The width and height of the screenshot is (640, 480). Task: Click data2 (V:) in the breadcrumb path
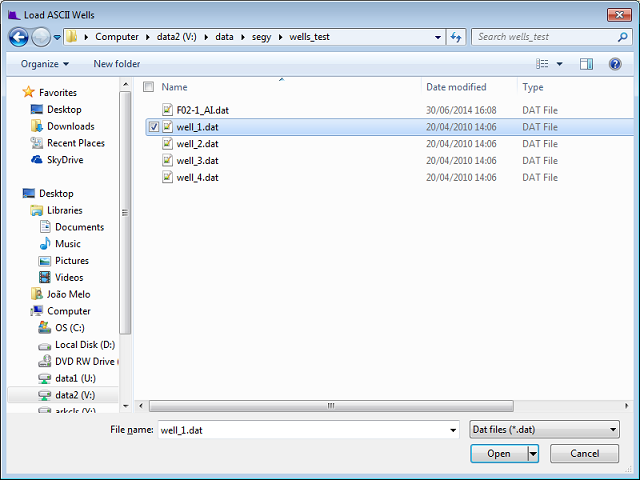[x=176, y=37]
